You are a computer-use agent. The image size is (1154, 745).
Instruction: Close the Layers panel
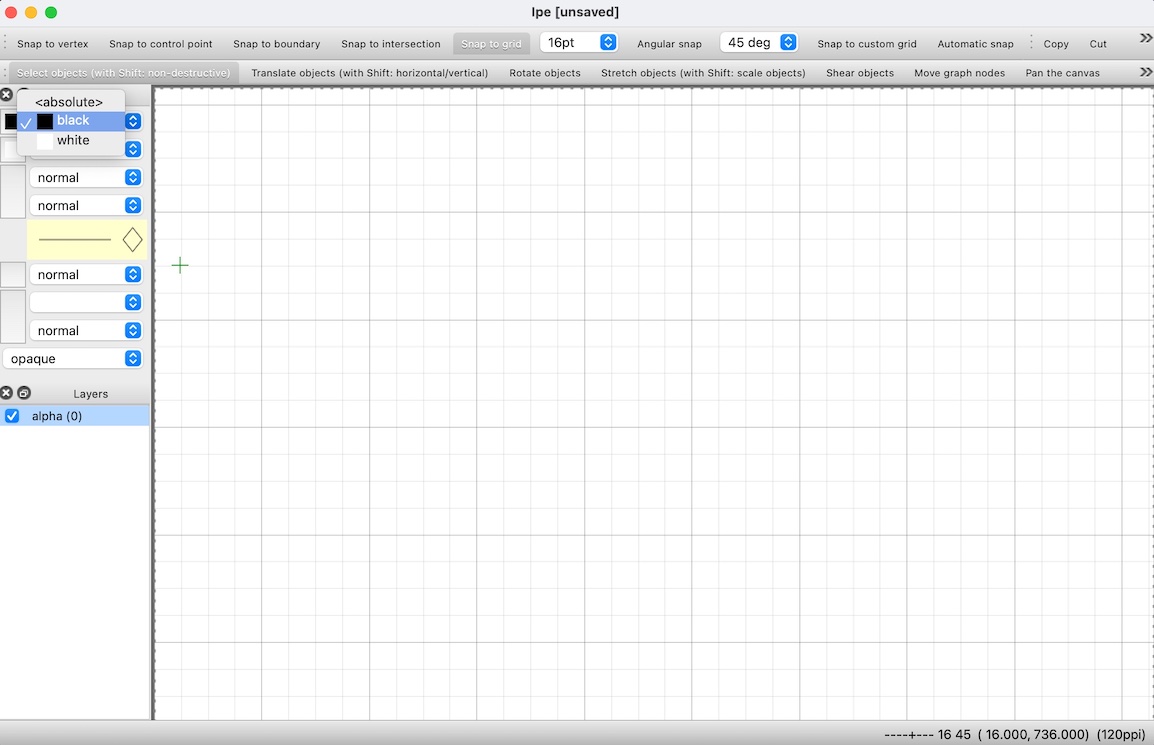coord(7,393)
